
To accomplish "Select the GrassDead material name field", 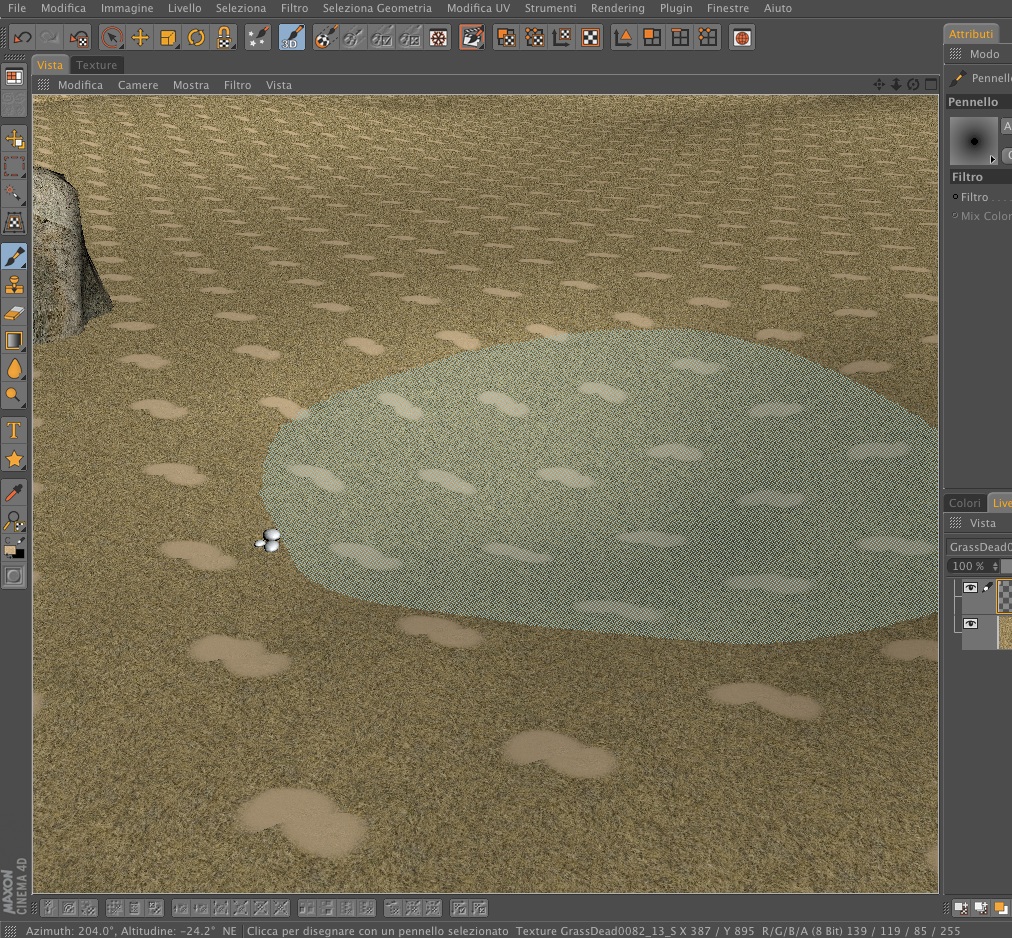I will [979, 547].
